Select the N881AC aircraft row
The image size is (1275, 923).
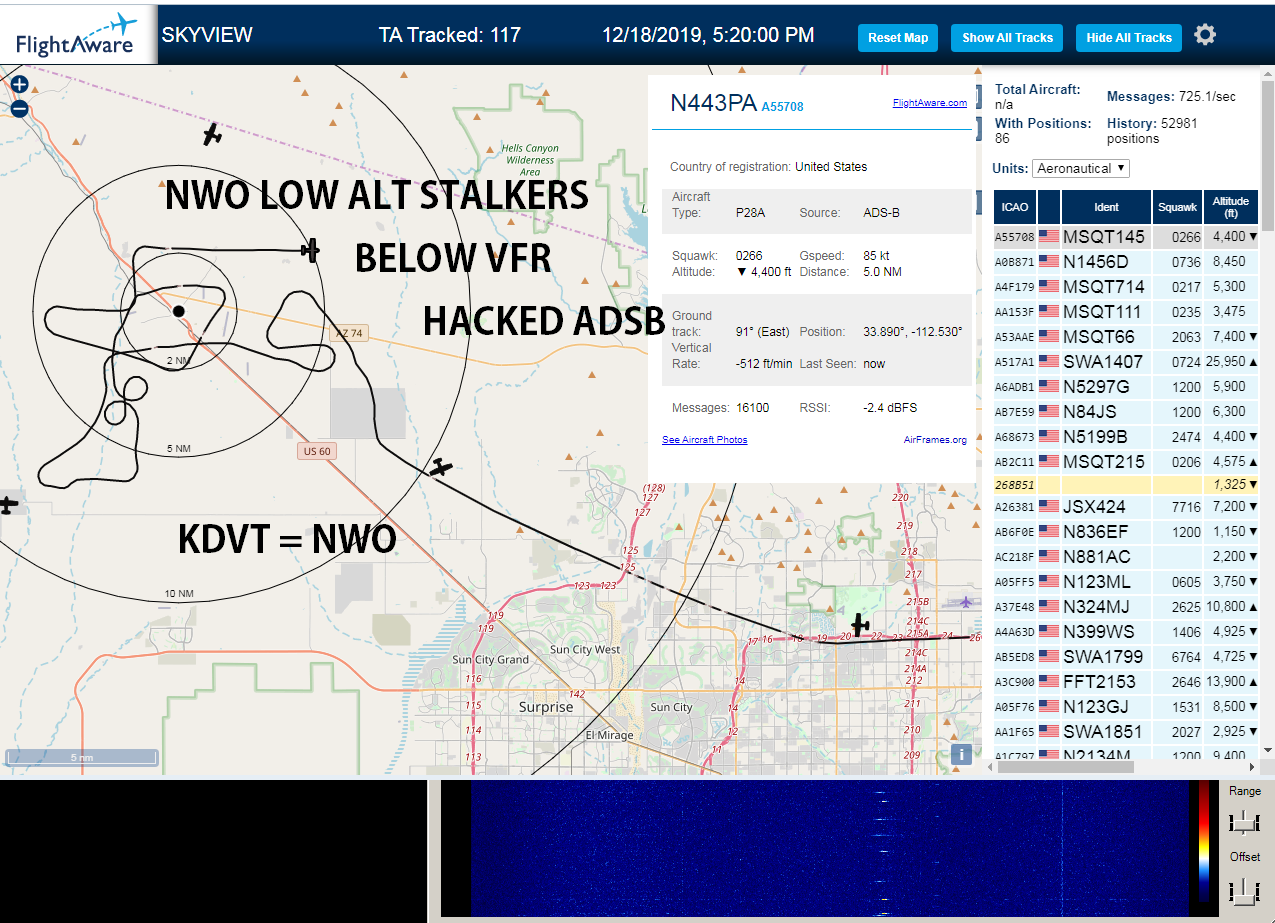1126,557
